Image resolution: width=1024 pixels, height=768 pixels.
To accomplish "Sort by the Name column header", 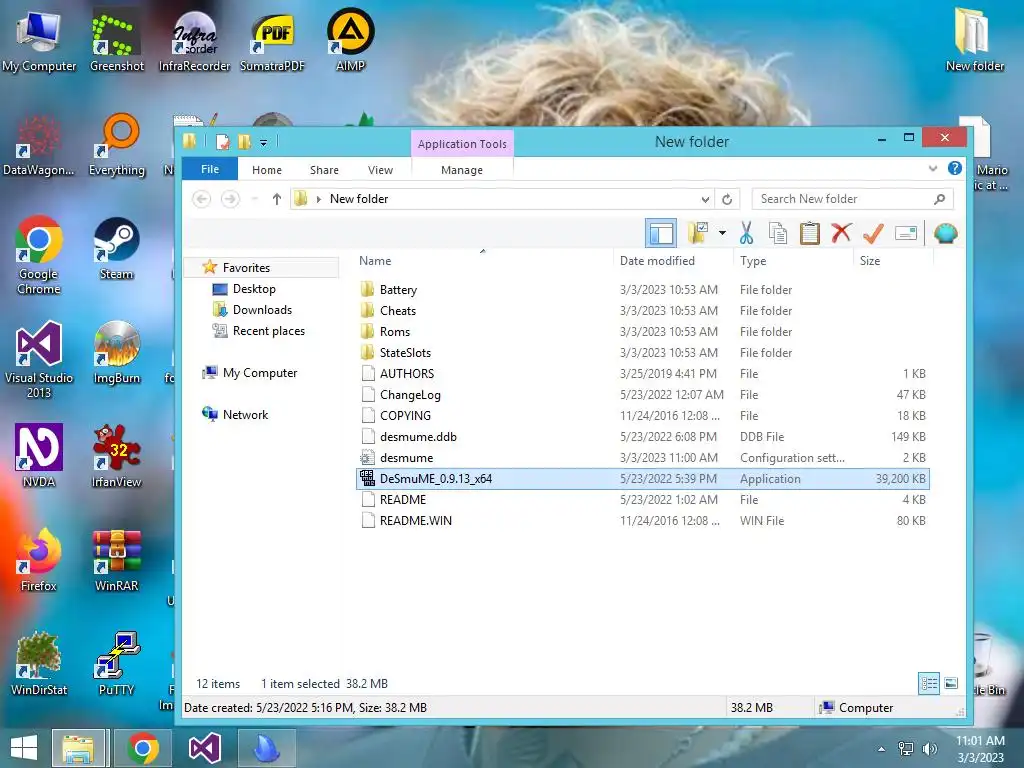I will 375,261.
